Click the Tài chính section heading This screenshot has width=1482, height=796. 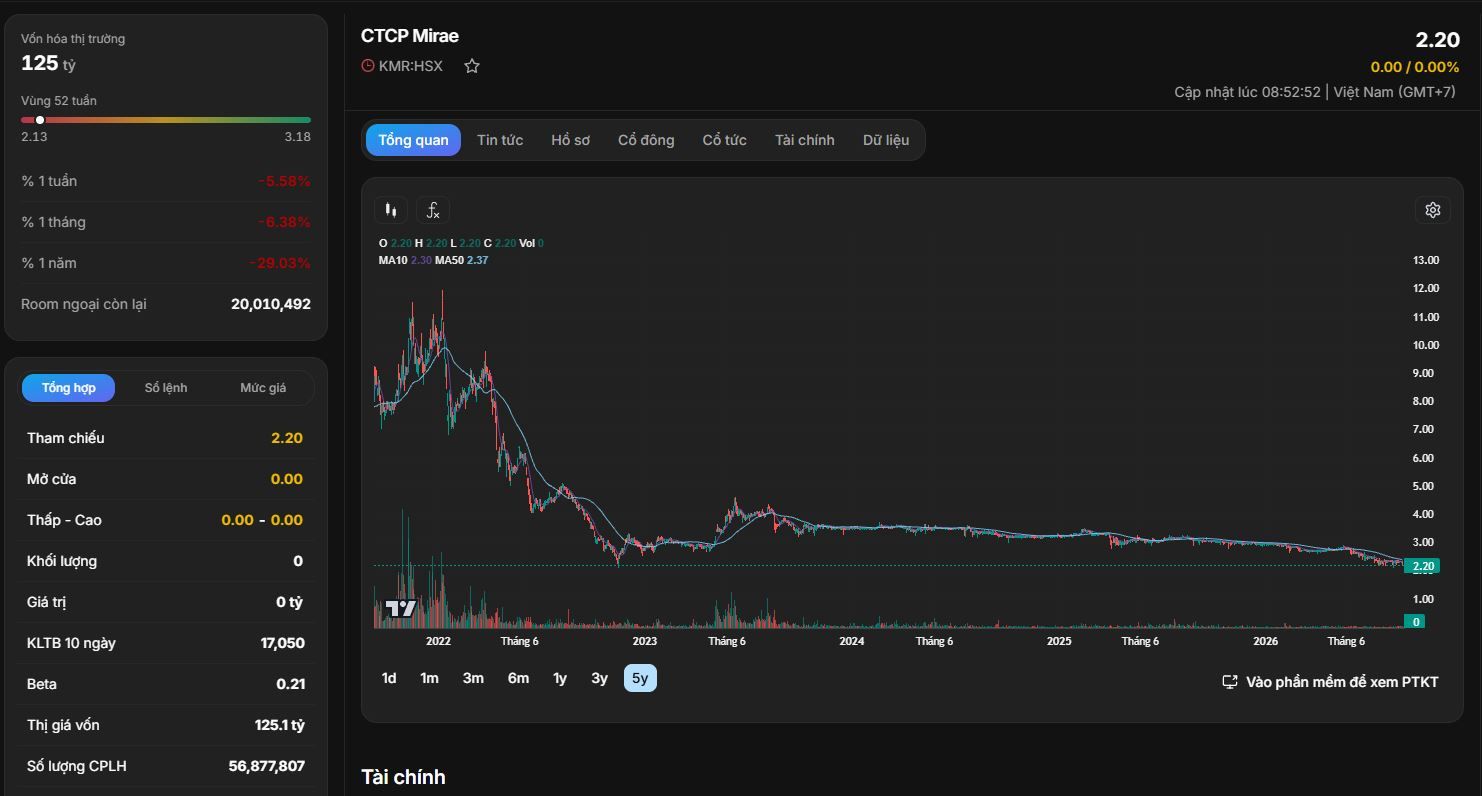[x=403, y=777]
